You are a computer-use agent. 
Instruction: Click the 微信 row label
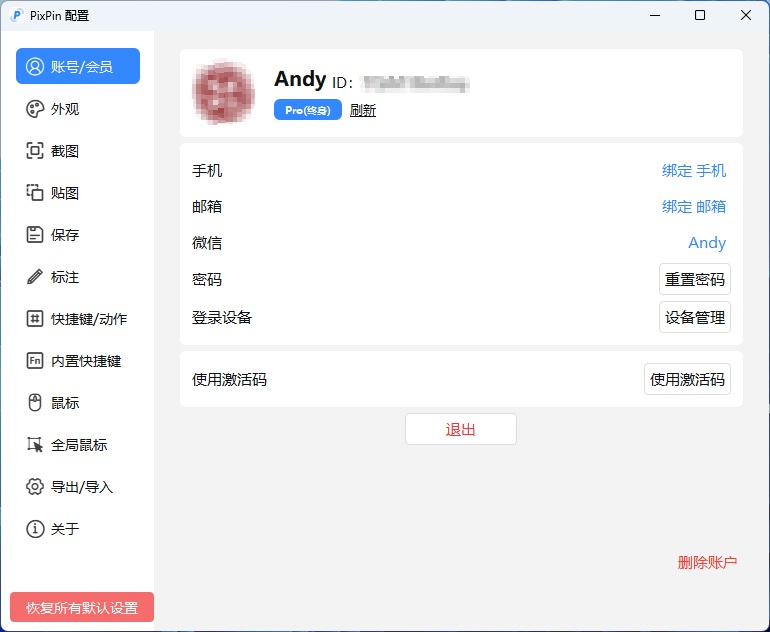pyautogui.click(x=207, y=243)
